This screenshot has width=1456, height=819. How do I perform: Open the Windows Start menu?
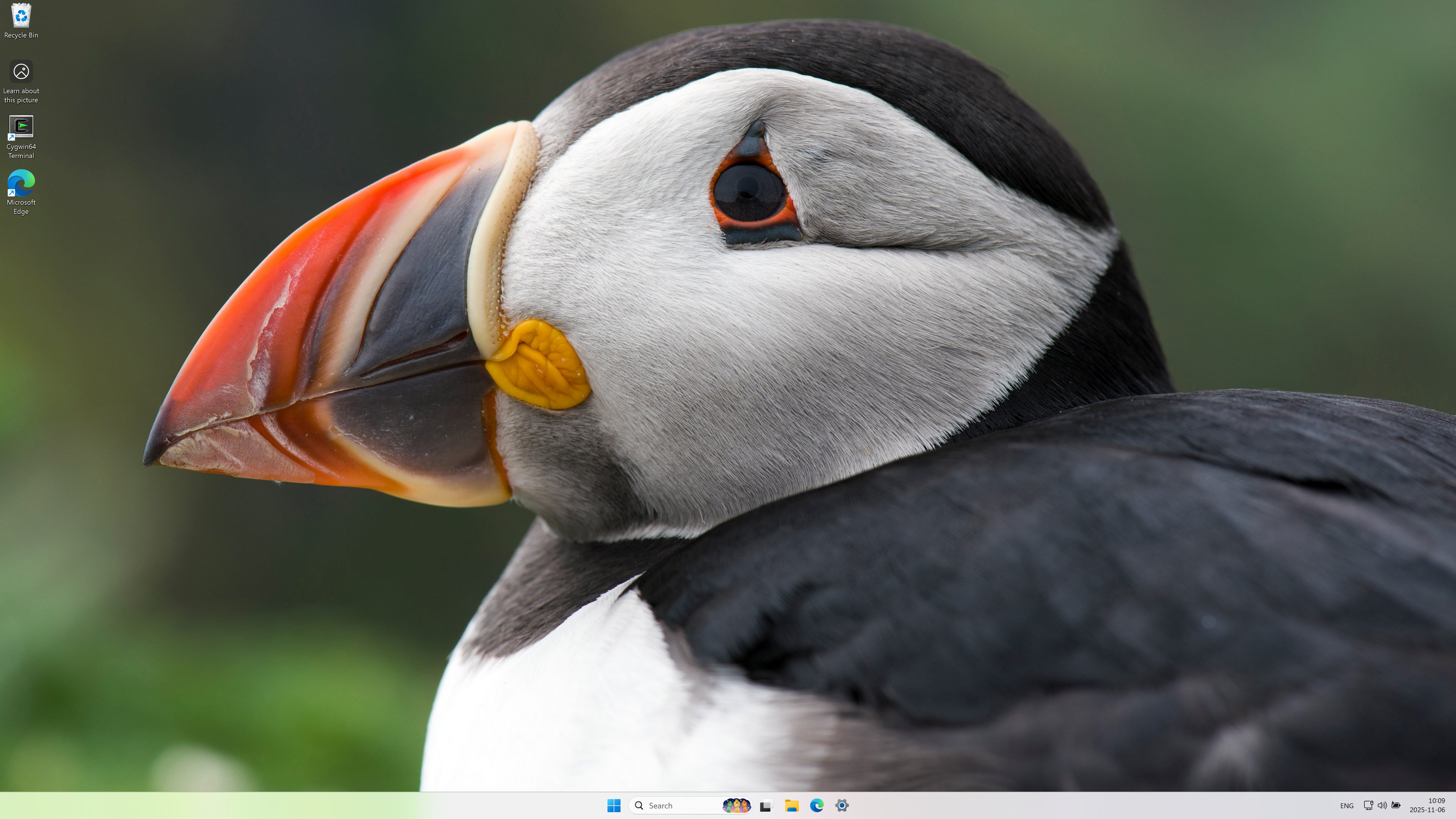[x=614, y=805]
